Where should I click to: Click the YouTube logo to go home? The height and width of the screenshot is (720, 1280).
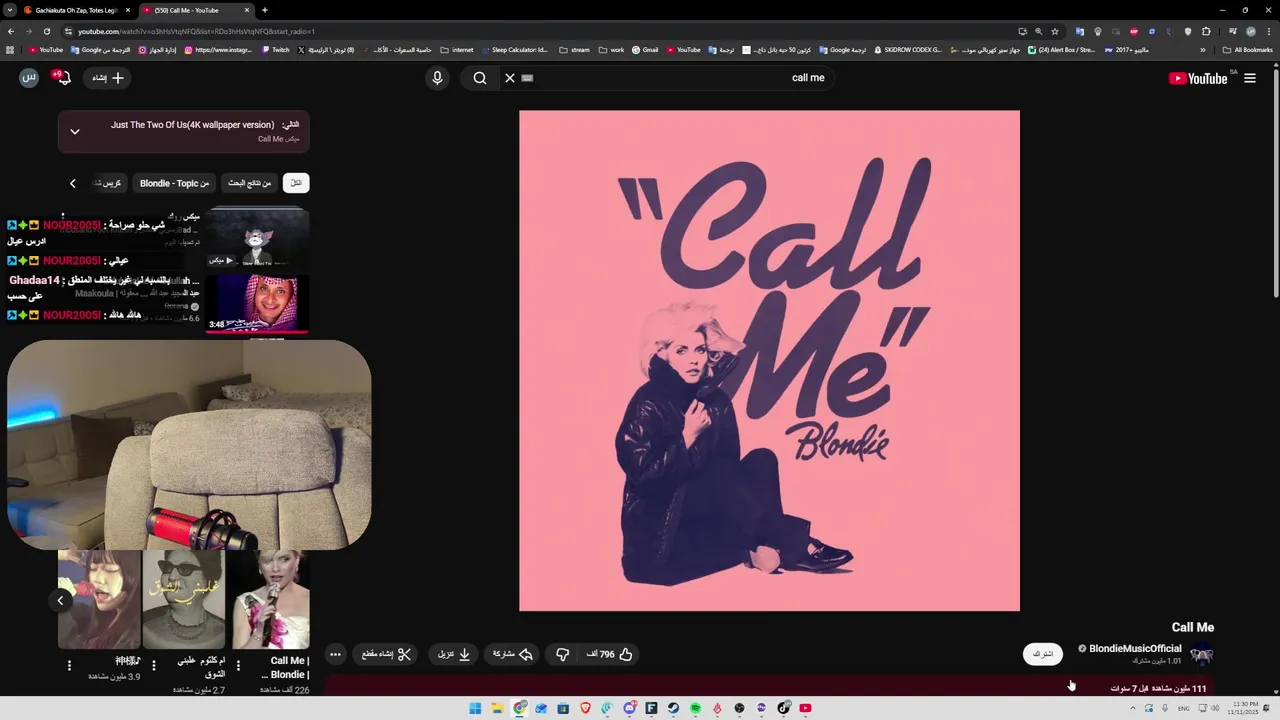coord(1198,78)
